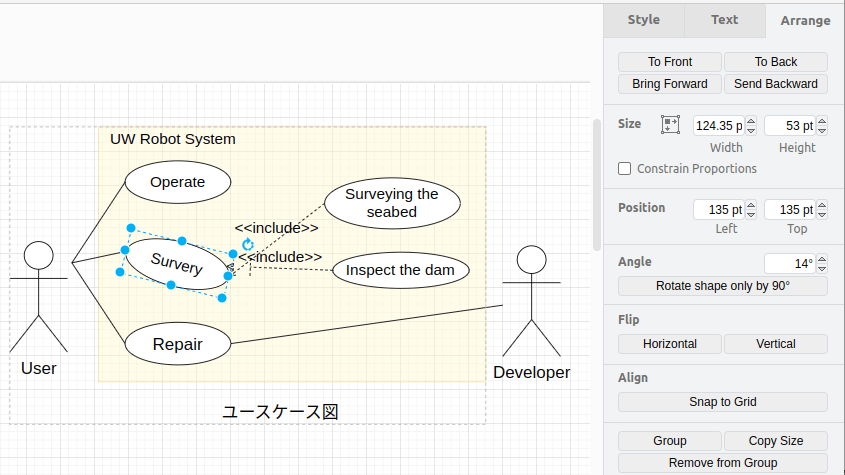Click the bottom-right resize handle of Survery
This screenshot has width=845, height=475.
pos(222,298)
